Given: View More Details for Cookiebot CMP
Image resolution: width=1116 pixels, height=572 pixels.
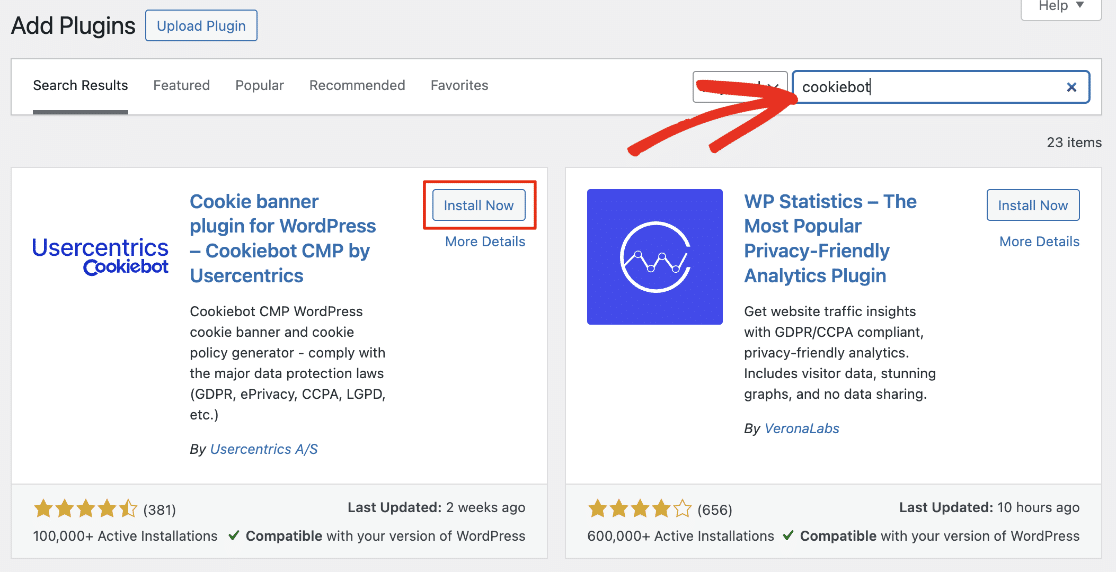Looking at the screenshot, I should tap(485, 241).
